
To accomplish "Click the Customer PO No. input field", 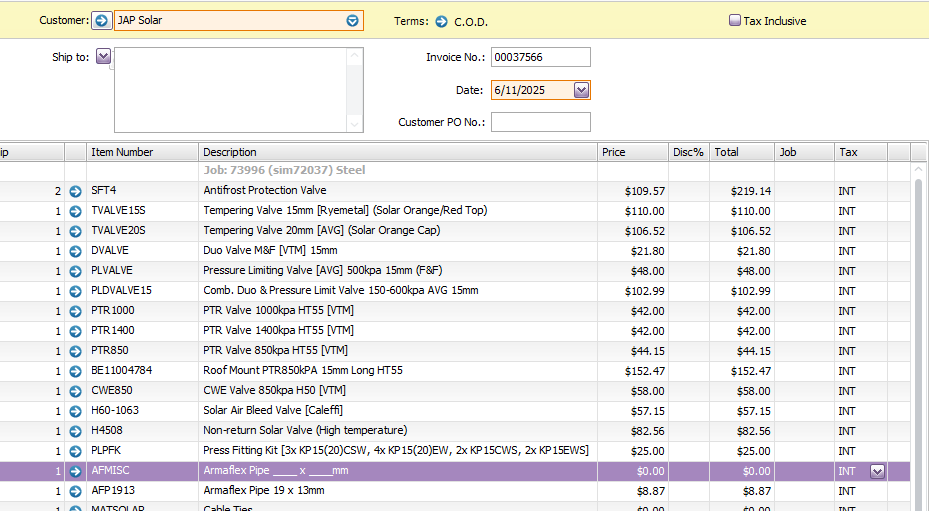I will point(540,122).
